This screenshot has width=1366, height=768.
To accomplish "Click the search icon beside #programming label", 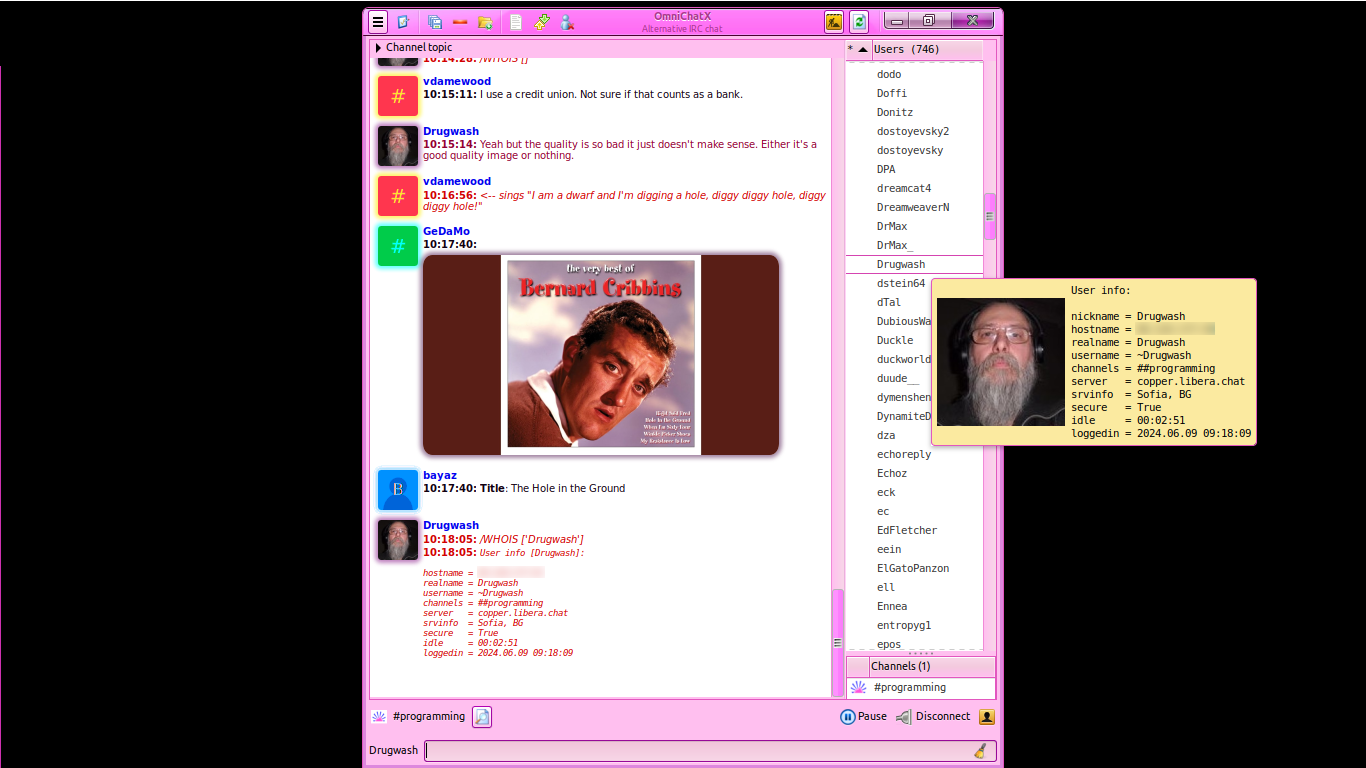I will click(x=482, y=716).
